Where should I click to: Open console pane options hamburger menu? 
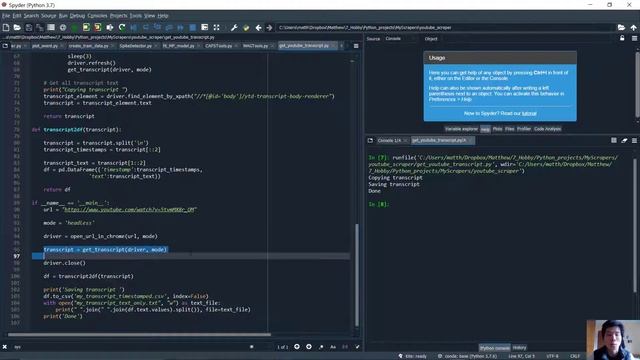pos(634,140)
